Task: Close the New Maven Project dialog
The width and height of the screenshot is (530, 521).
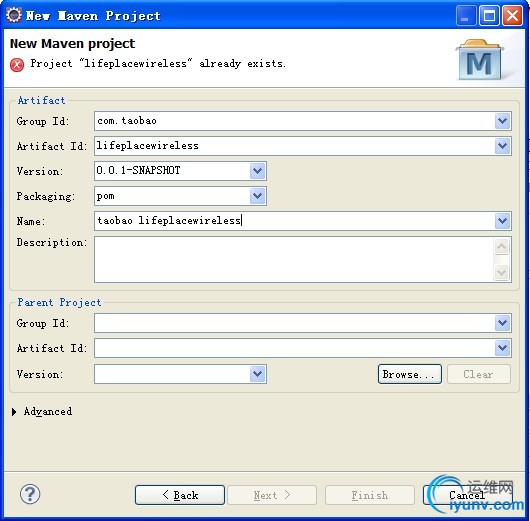Action: point(512,16)
